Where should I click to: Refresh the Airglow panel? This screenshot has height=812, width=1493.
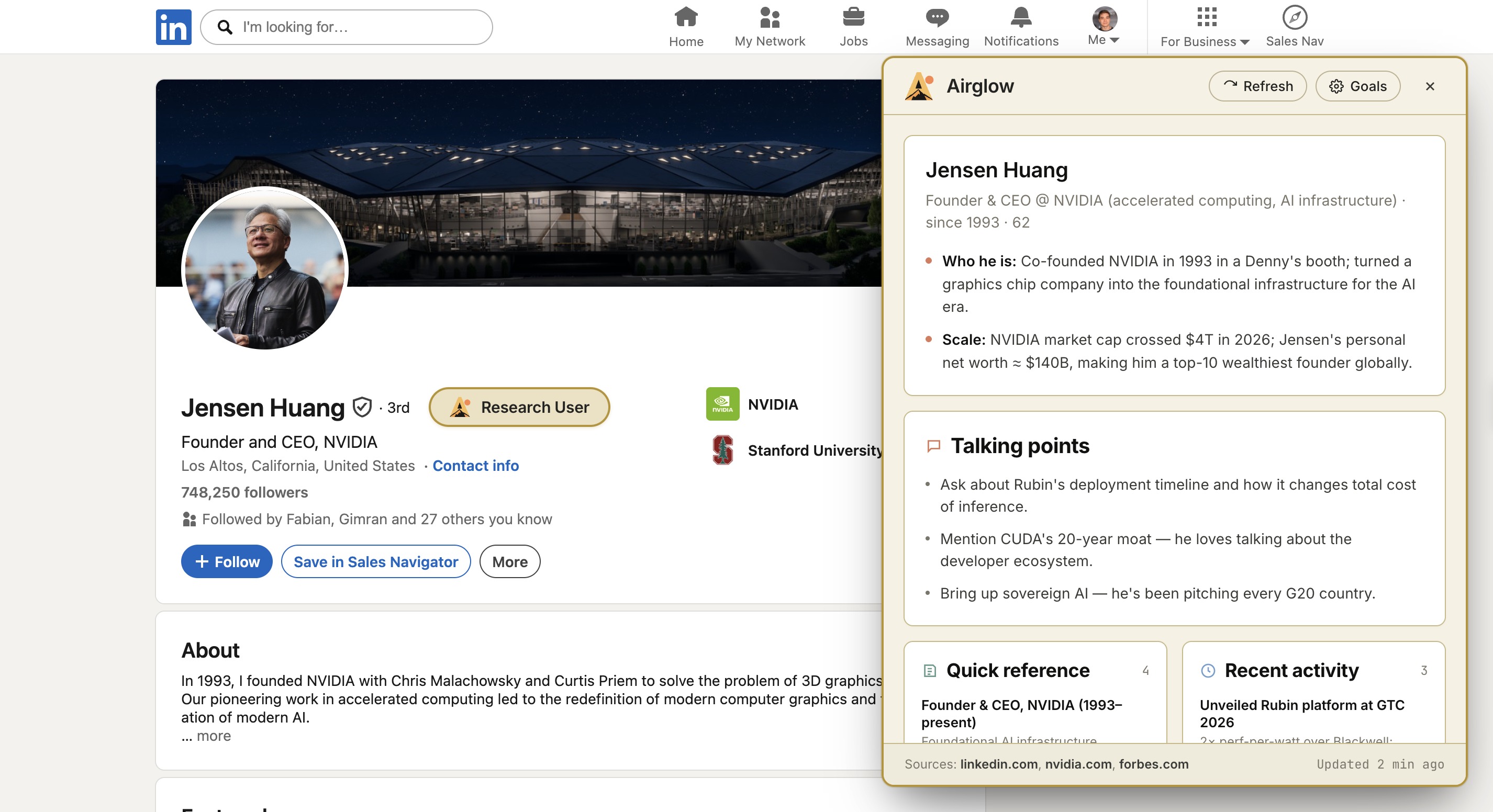point(1257,86)
